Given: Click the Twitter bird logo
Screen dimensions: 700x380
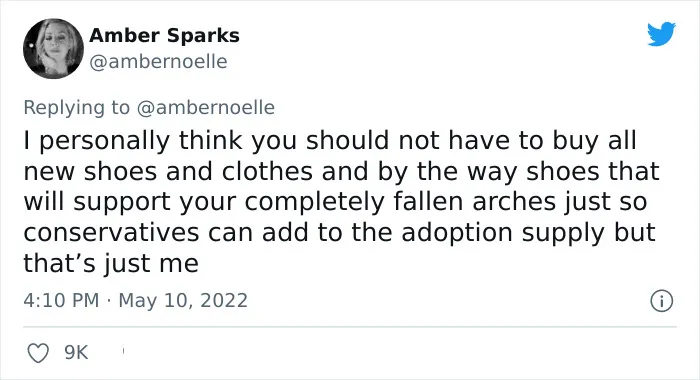Looking at the screenshot, I should (x=661, y=33).
